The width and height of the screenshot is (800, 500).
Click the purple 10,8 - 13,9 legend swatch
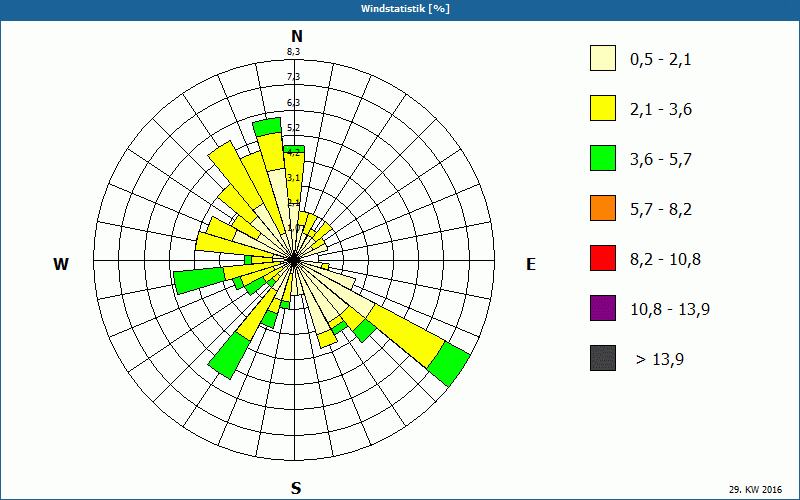pos(603,308)
